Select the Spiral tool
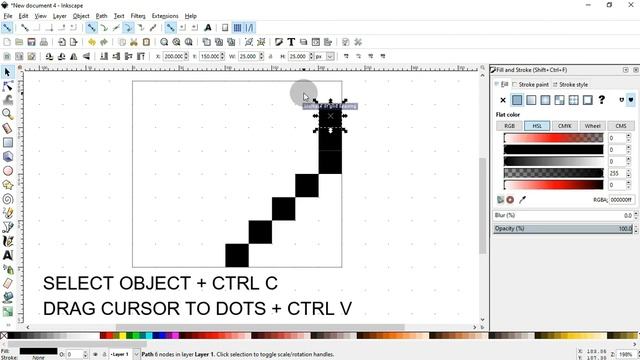 pos(7,199)
